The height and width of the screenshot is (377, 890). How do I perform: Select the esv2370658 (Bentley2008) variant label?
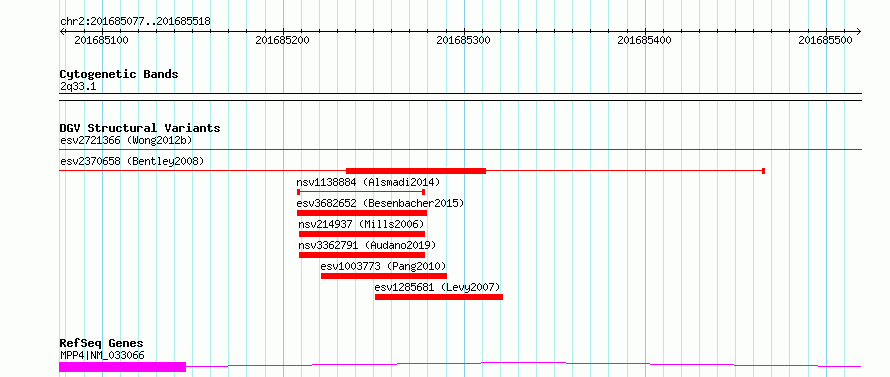click(x=132, y=161)
